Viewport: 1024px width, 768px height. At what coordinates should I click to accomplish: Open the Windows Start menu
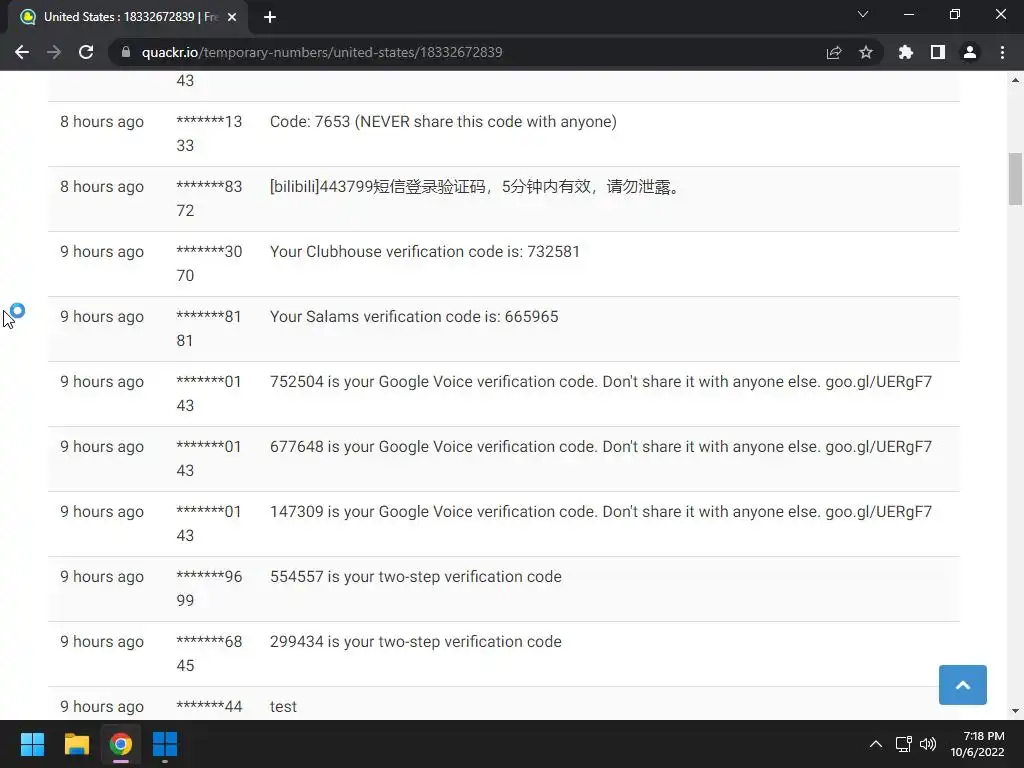click(x=32, y=744)
